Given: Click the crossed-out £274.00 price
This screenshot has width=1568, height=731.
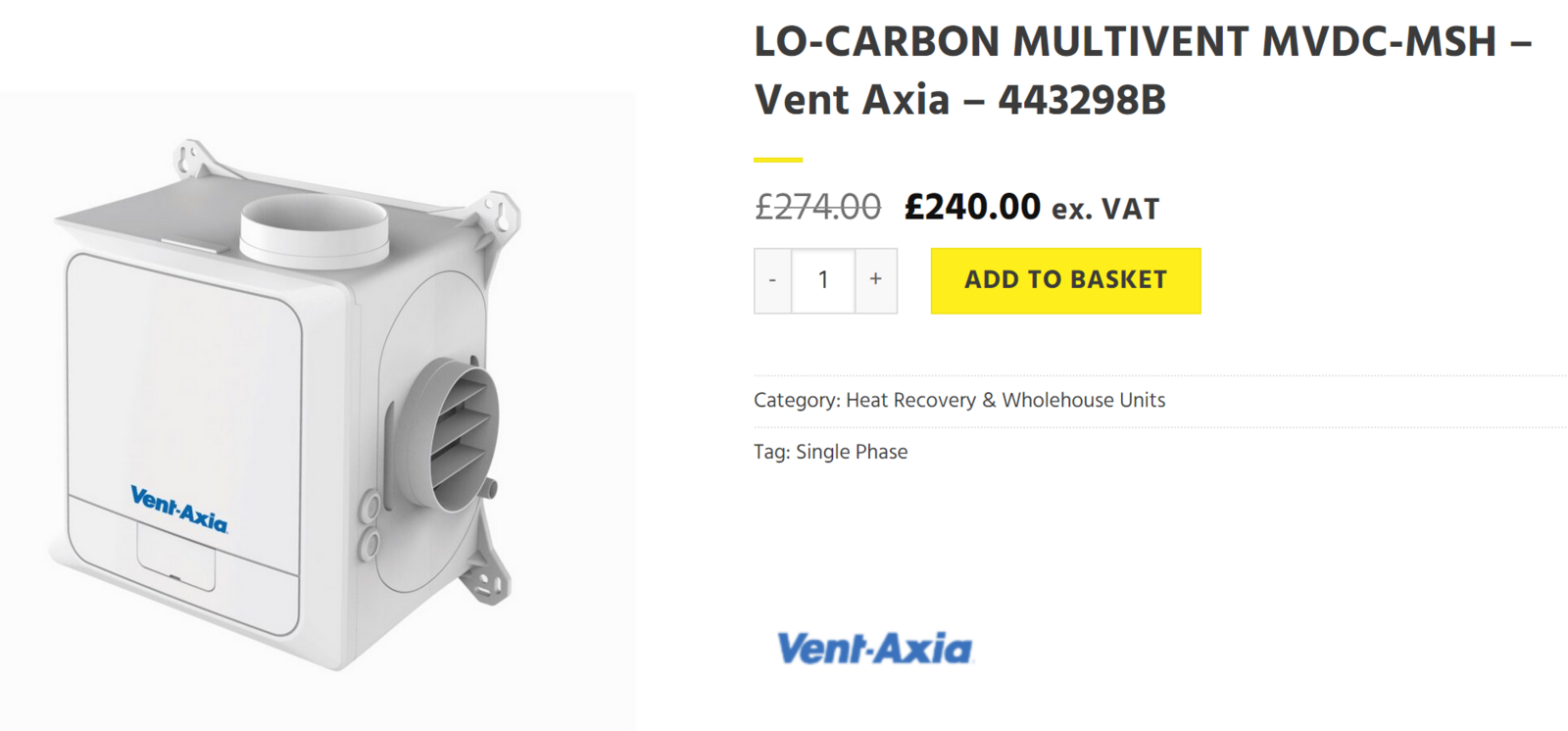Looking at the screenshot, I should click(817, 208).
